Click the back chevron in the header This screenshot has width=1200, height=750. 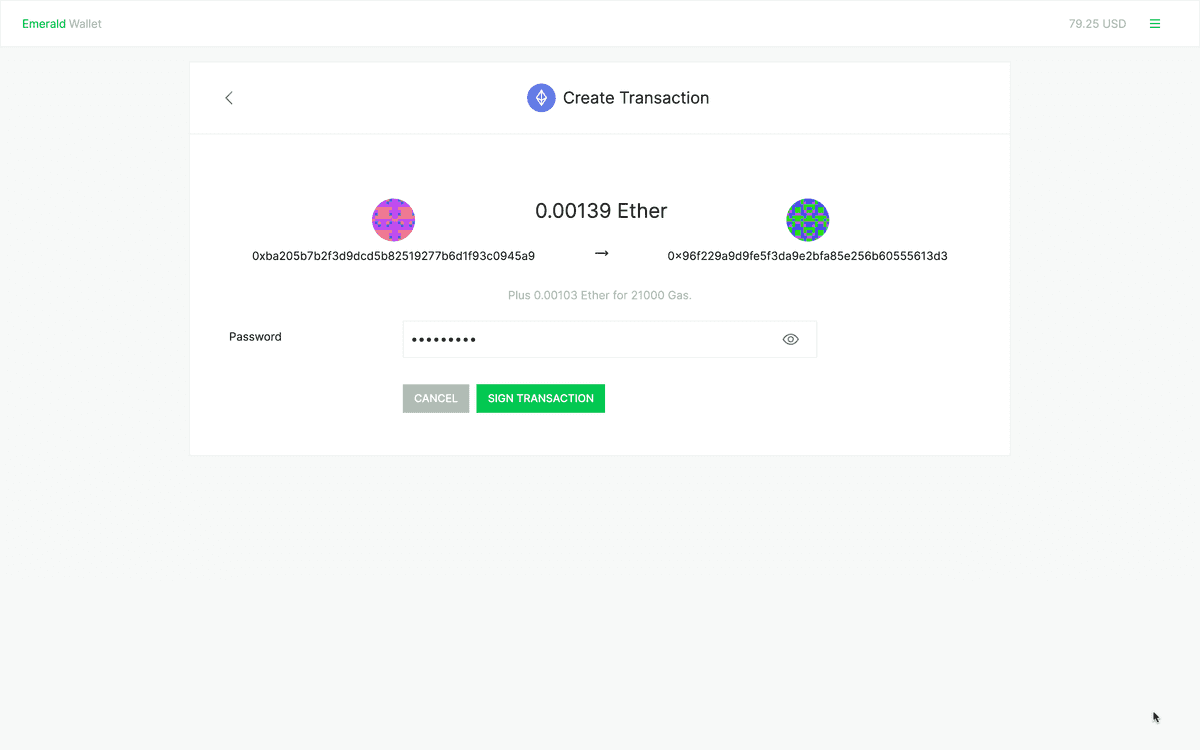pyautogui.click(x=228, y=98)
